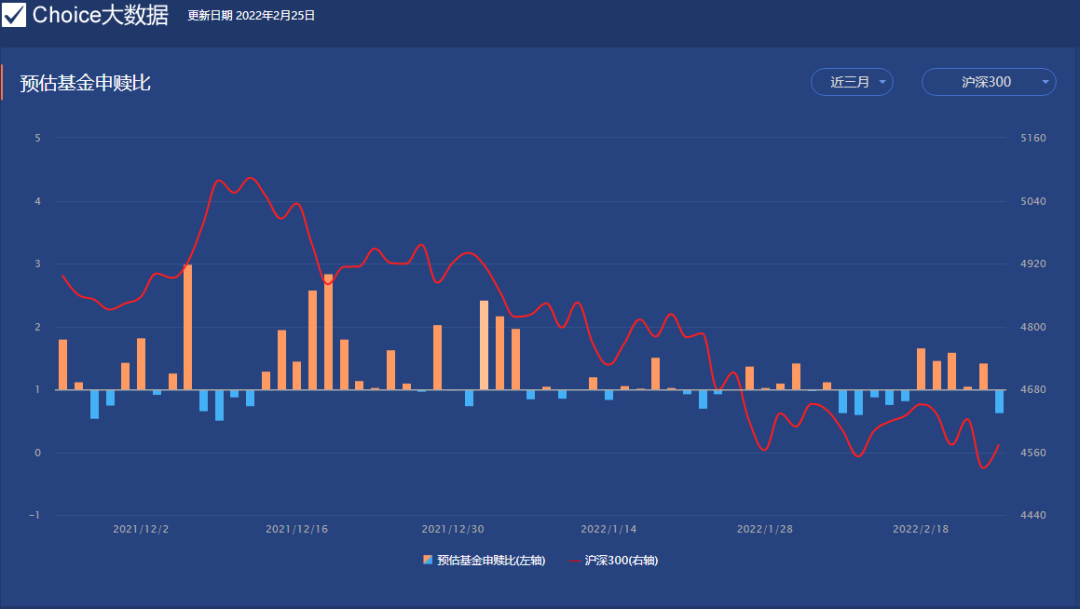The height and width of the screenshot is (609, 1080).
Task: Click the 2021/12/2 x-axis date label
Action: 141,529
